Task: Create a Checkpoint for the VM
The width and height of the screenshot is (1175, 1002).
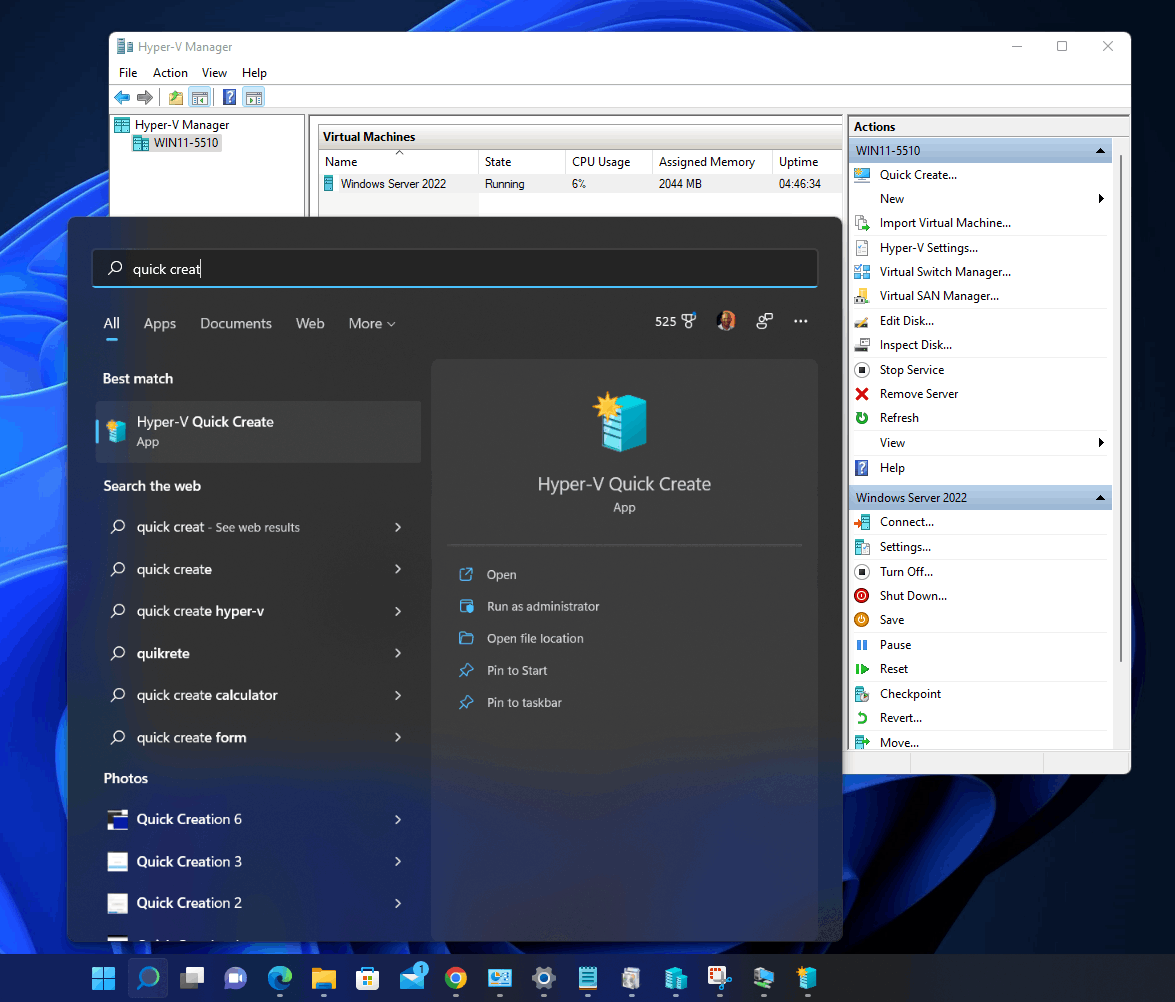Action: pos(910,693)
